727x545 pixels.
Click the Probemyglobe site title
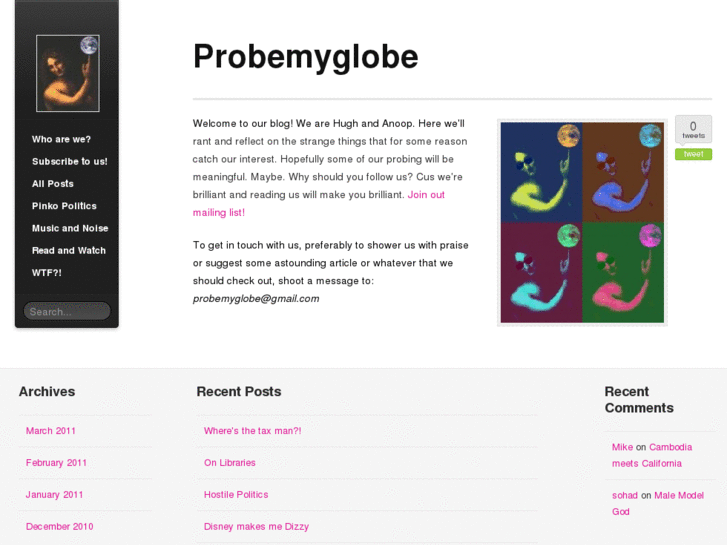[305, 57]
